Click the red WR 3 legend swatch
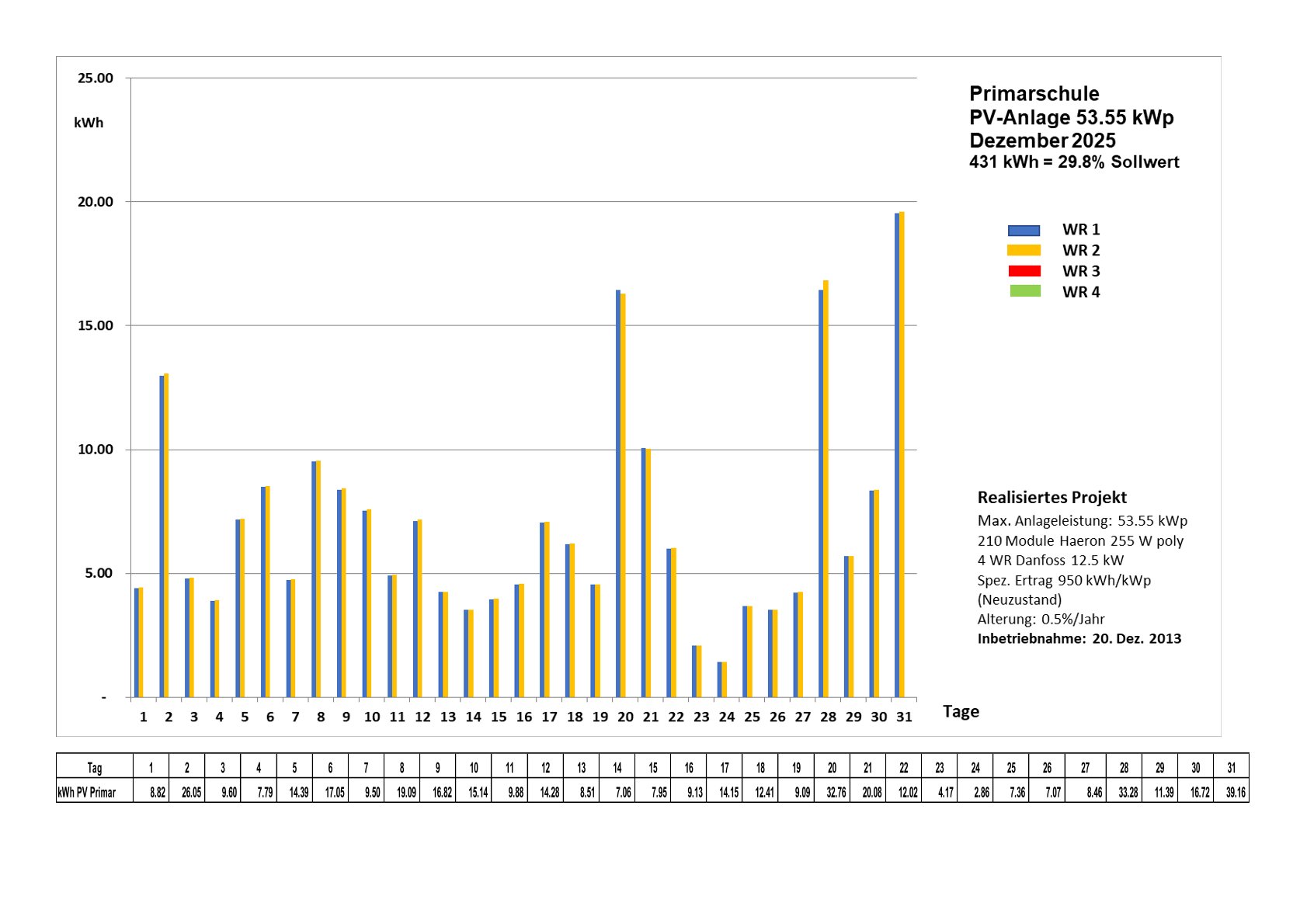This screenshot has height=924, width=1307. pyautogui.click(x=1024, y=271)
